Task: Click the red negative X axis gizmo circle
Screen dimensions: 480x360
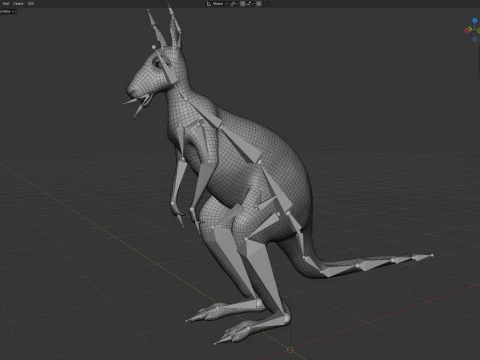Action: [x=466, y=30]
